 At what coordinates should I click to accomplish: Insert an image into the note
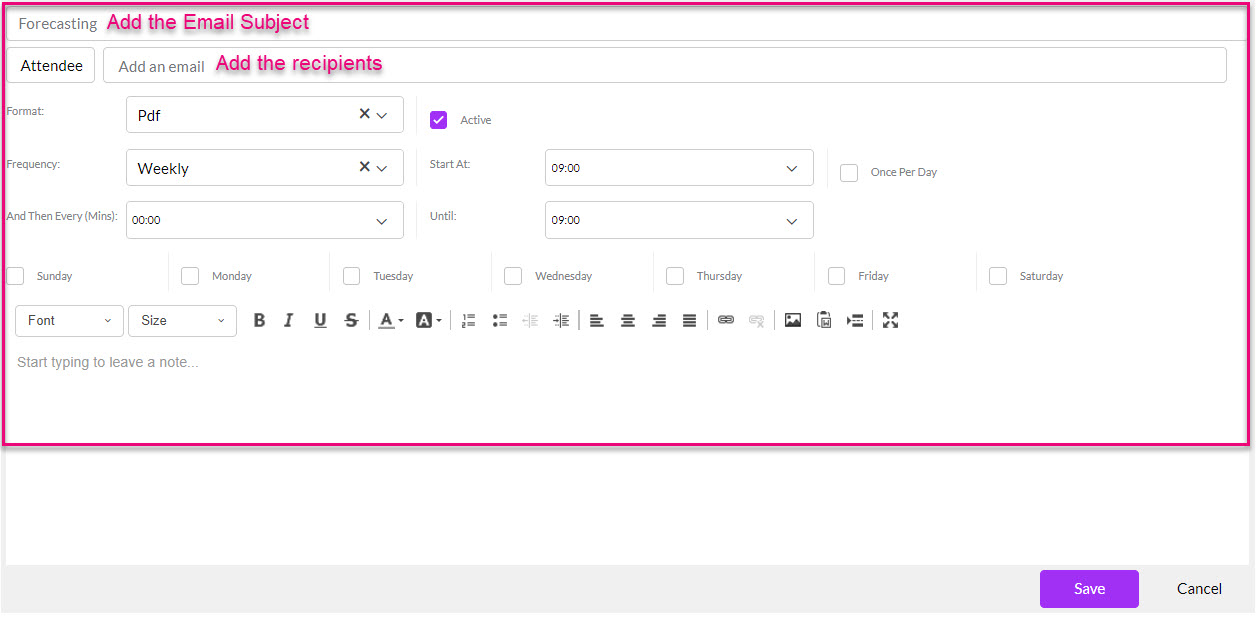(792, 320)
